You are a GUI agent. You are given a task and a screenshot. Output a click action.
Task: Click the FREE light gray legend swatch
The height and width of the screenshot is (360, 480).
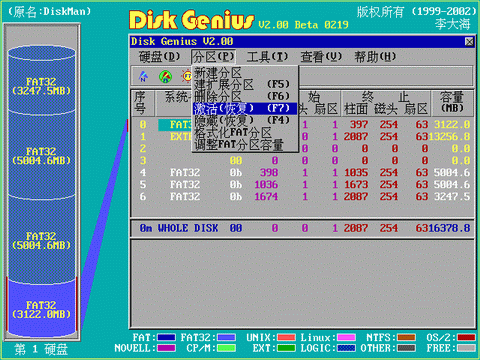point(466,348)
